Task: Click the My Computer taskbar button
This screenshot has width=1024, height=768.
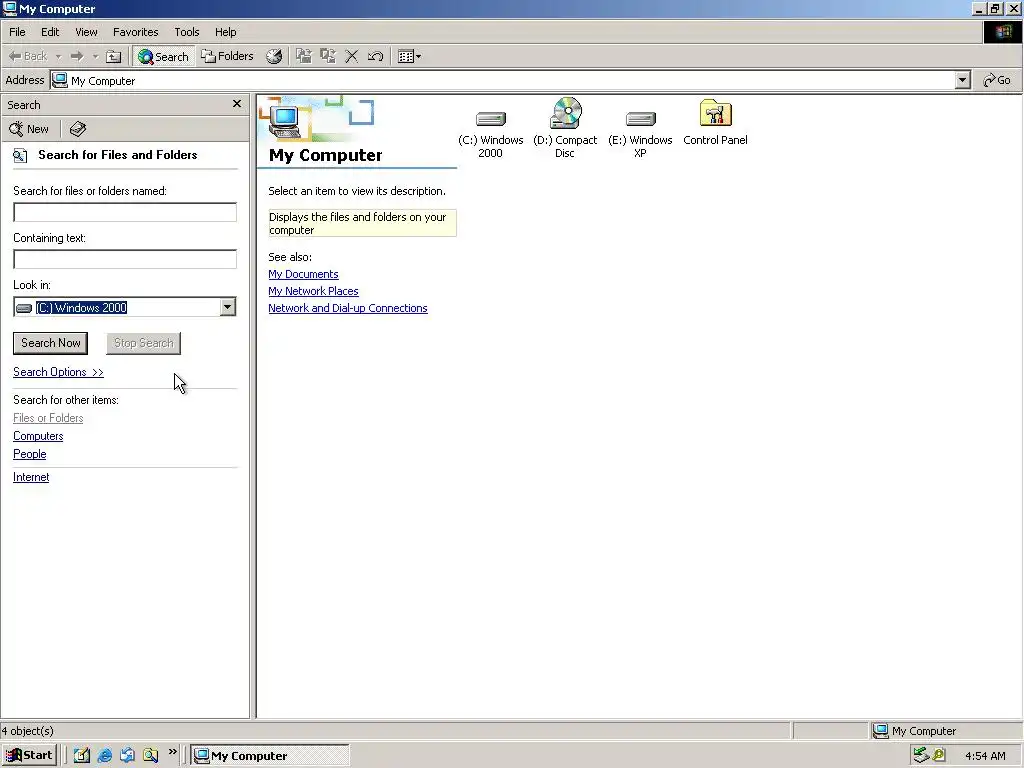Action: 270,756
